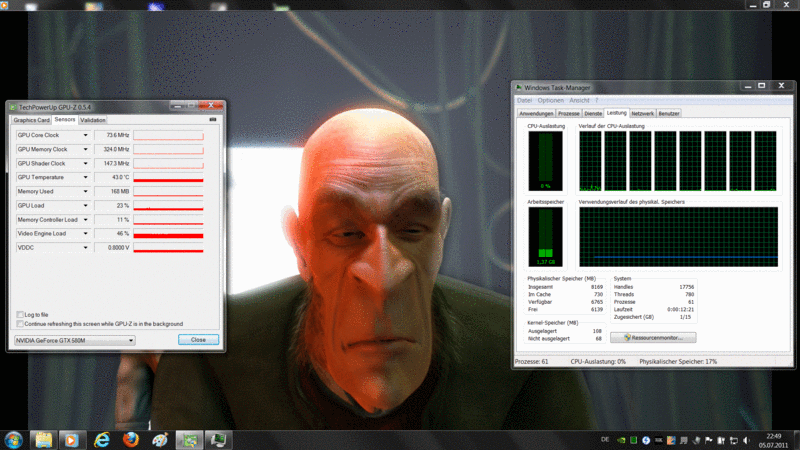
Task: Toggle Continue refreshing in background checkbox
Action: coord(21,324)
